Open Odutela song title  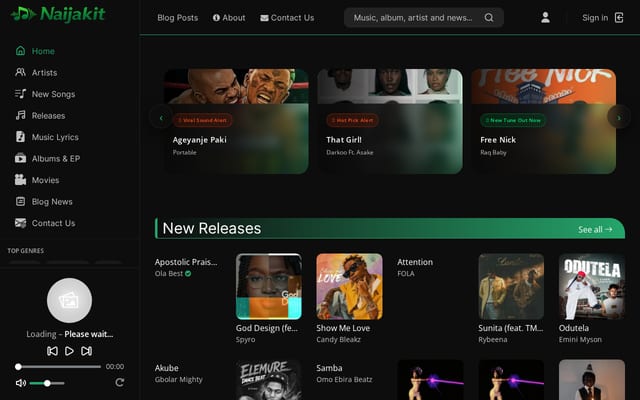tap(573, 328)
